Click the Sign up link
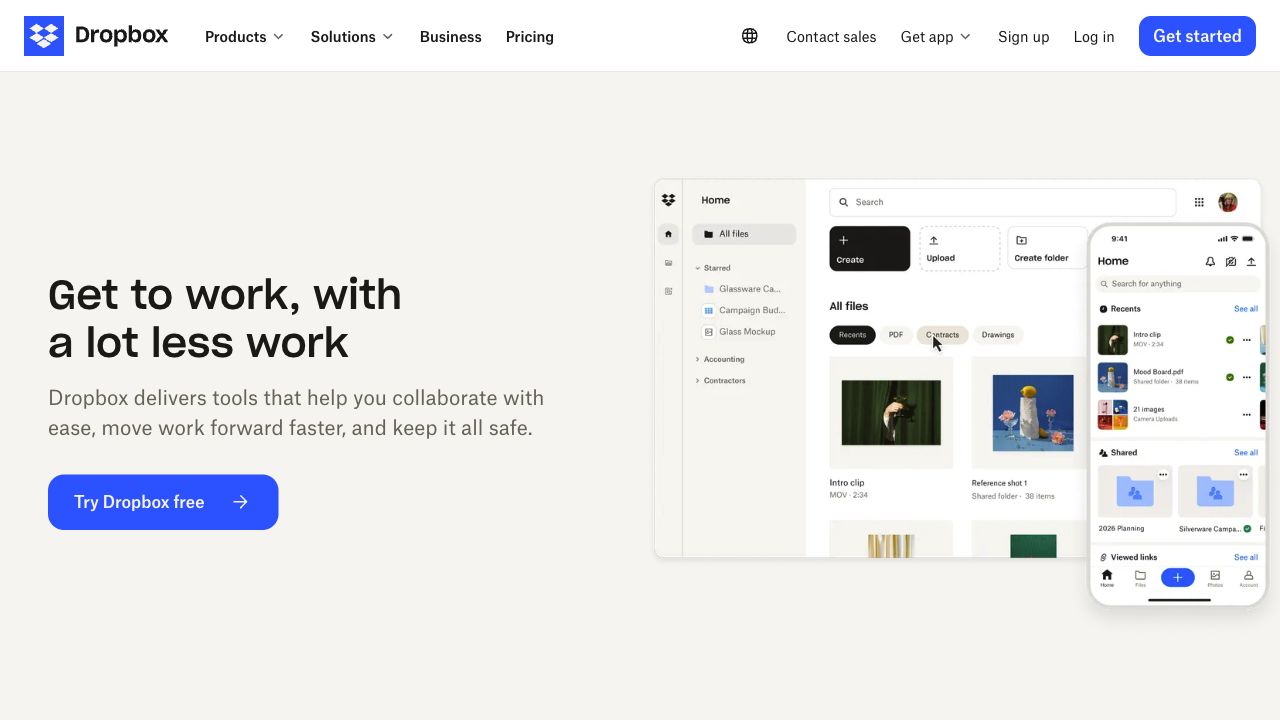The image size is (1280, 720). (1024, 36)
